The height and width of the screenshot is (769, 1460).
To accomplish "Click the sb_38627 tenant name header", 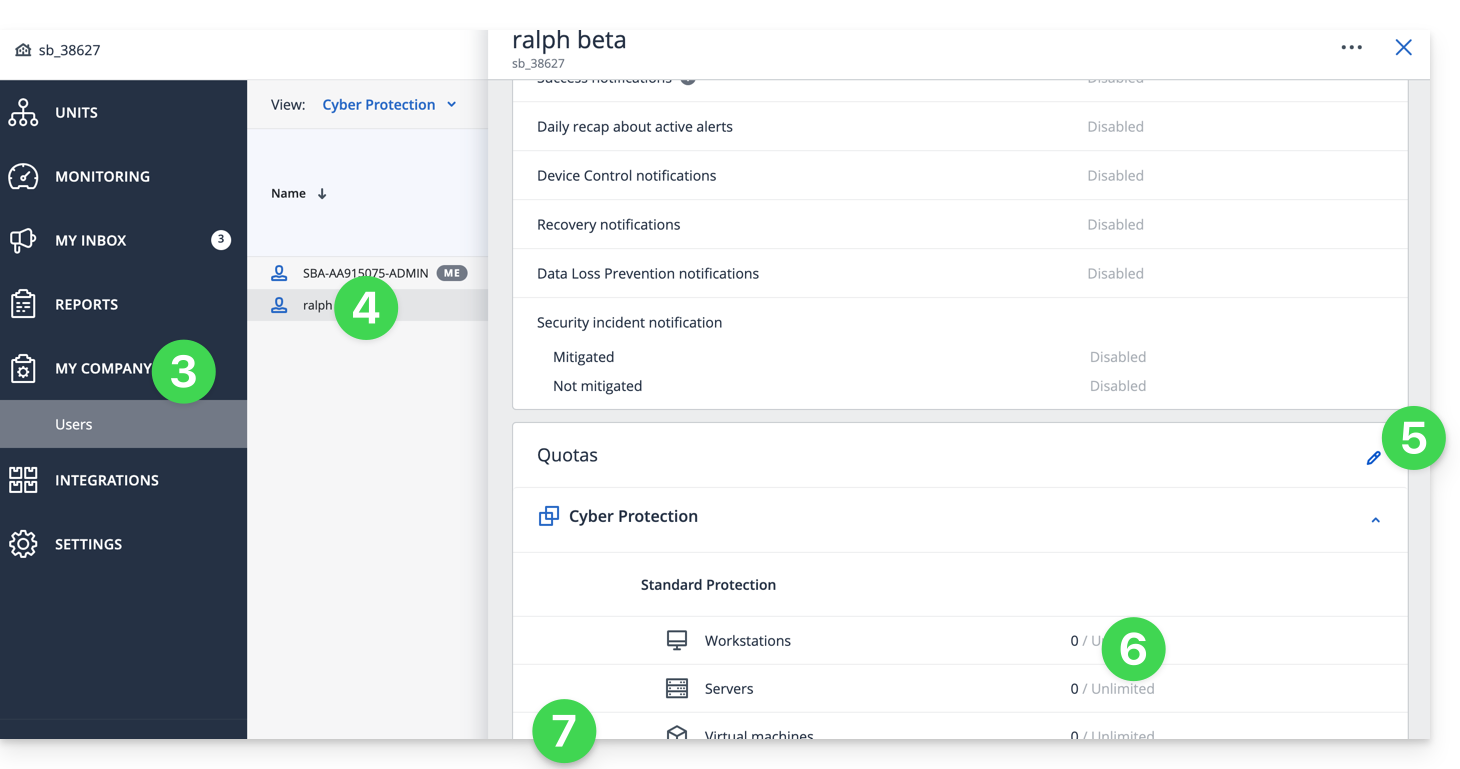I will 69,50.
